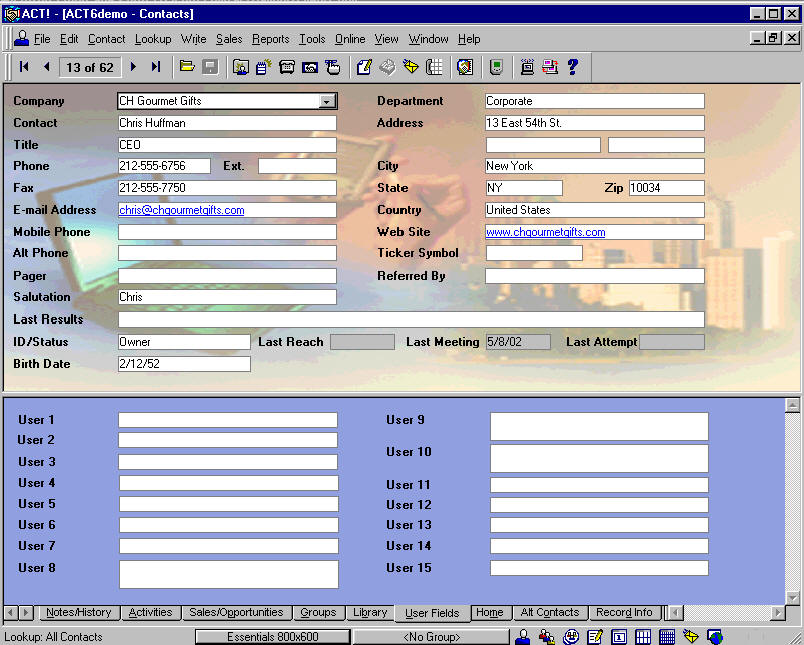Screen dimensions: 804x645
Task: Open the Sales menu
Action: point(229,39)
